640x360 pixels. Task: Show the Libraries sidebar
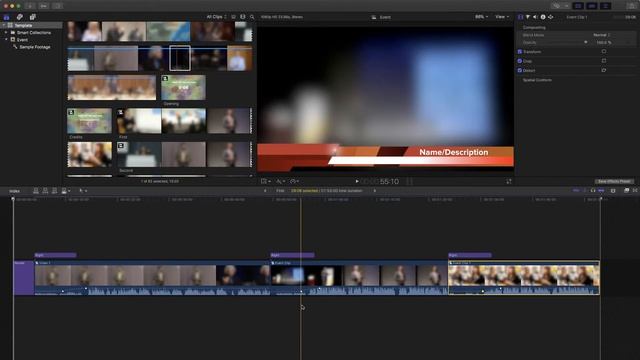pos(7,17)
